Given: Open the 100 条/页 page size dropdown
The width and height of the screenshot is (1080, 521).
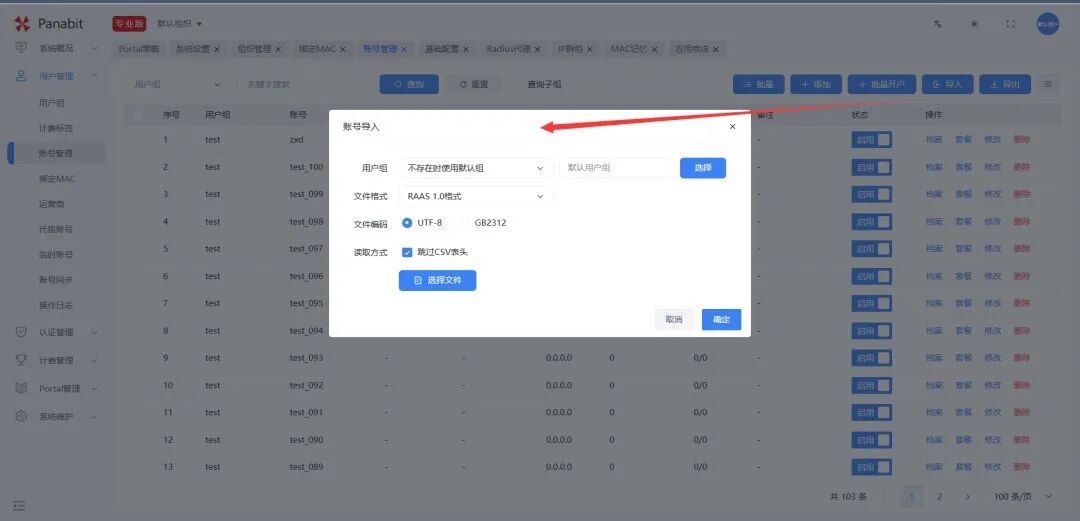Looking at the screenshot, I should tap(1024, 496).
